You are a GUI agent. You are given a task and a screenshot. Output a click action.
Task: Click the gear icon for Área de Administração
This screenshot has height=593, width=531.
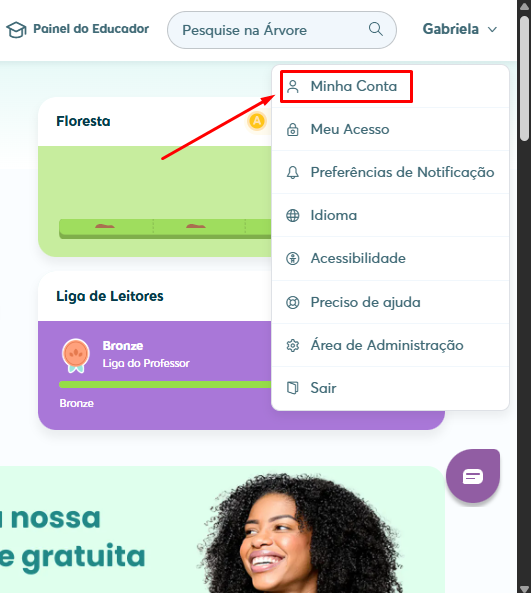(x=292, y=345)
